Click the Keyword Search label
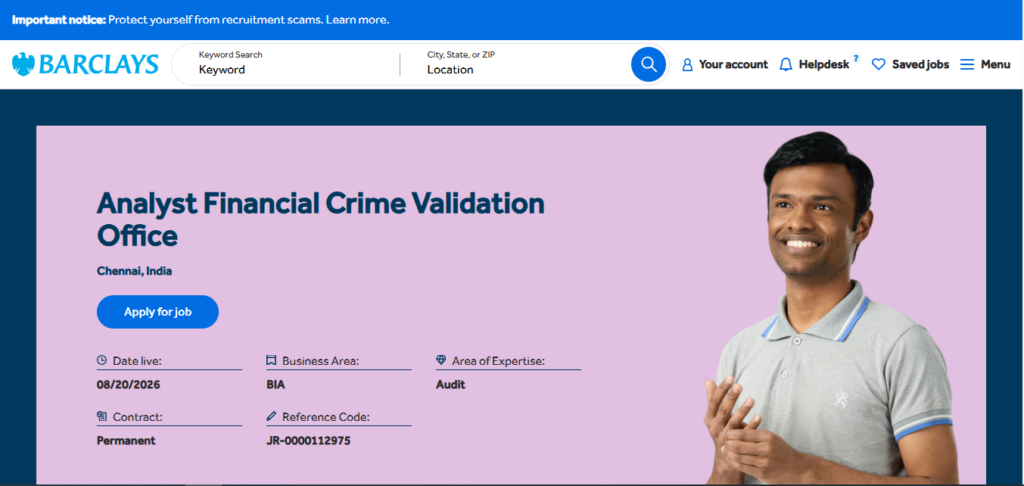 point(231,55)
